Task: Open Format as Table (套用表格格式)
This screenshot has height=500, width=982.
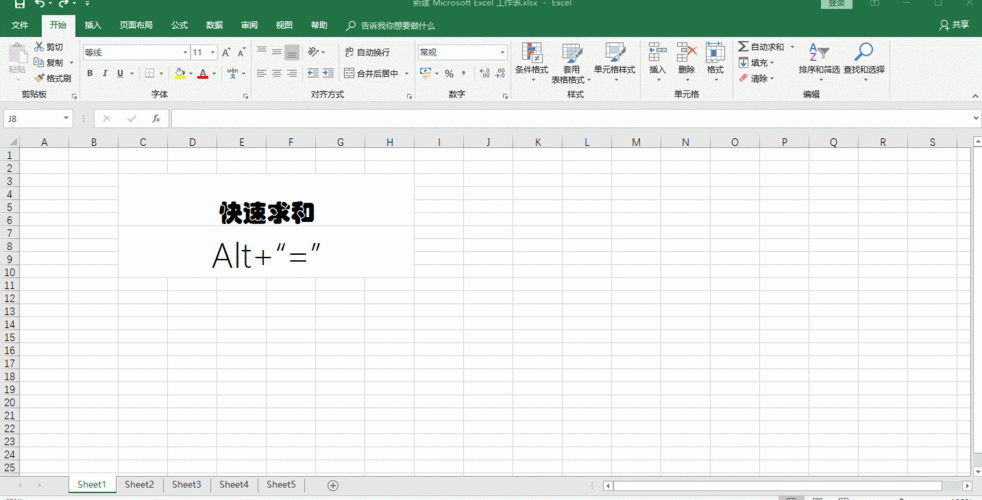Action: pyautogui.click(x=571, y=63)
